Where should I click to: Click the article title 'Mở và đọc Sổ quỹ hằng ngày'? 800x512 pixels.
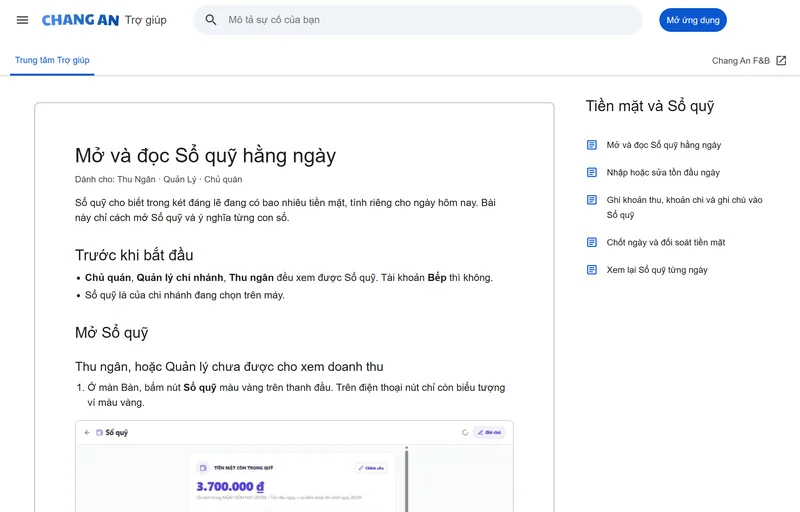pos(205,156)
